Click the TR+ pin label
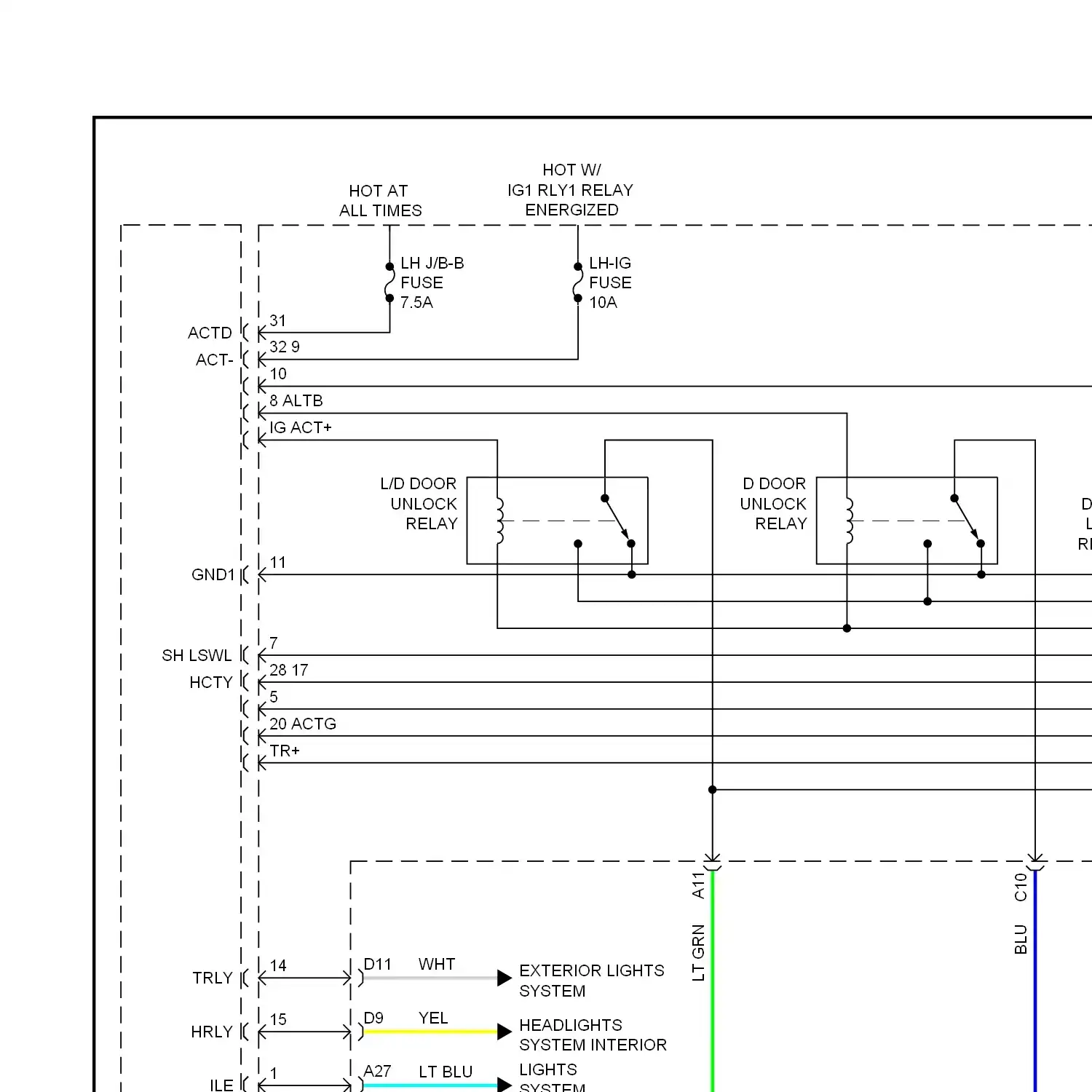 pos(285,751)
